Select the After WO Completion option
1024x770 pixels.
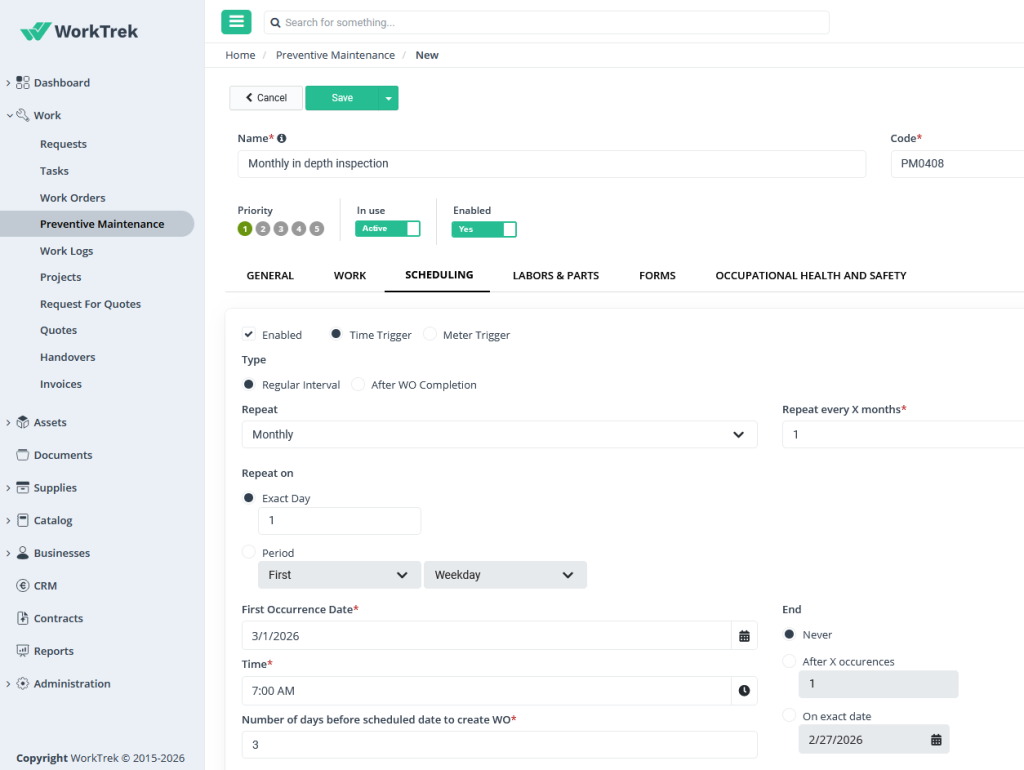[x=357, y=384]
